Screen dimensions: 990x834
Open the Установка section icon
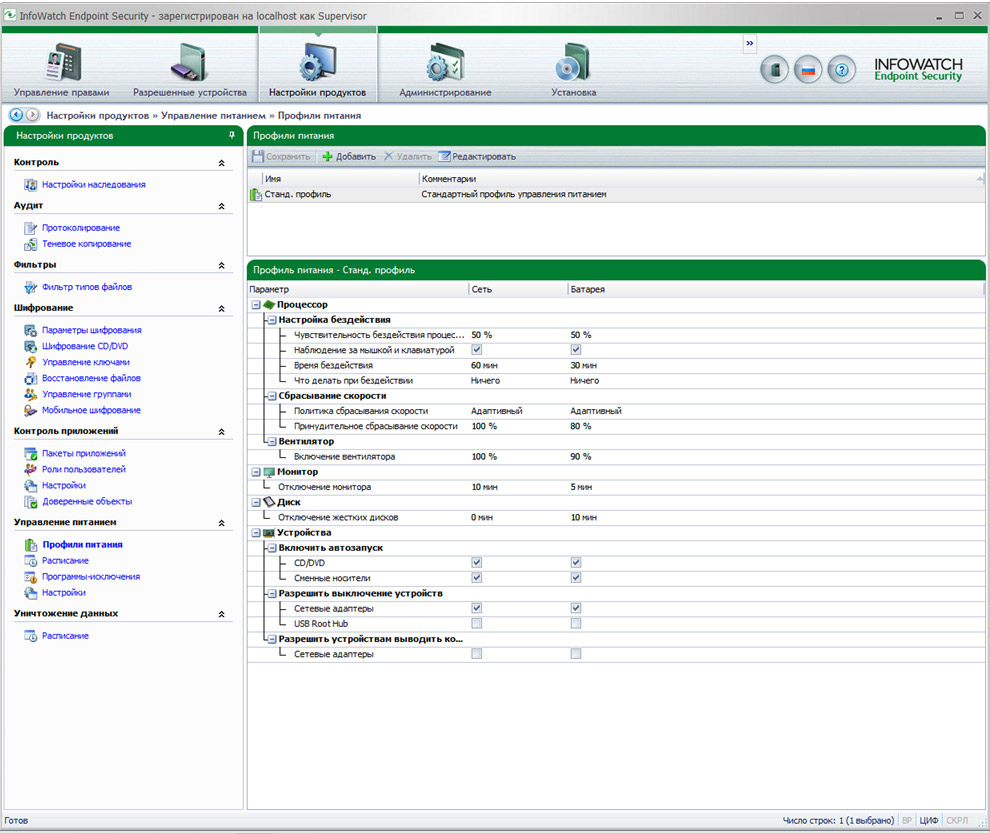(x=573, y=62)
